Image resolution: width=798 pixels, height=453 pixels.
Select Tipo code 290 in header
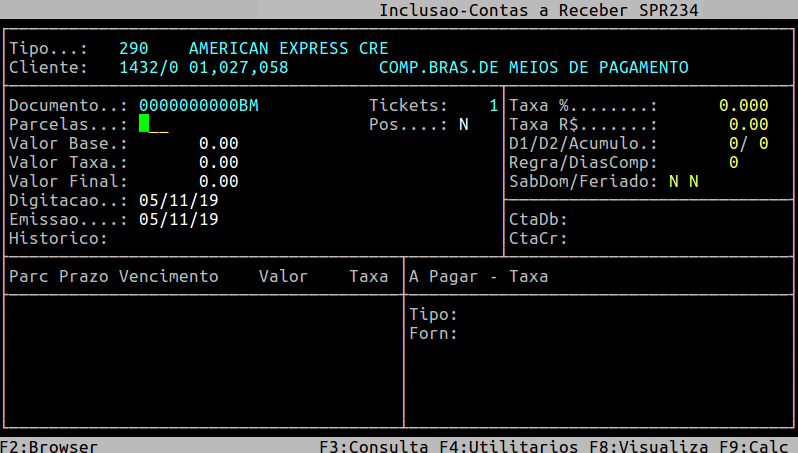coord(134,48)
